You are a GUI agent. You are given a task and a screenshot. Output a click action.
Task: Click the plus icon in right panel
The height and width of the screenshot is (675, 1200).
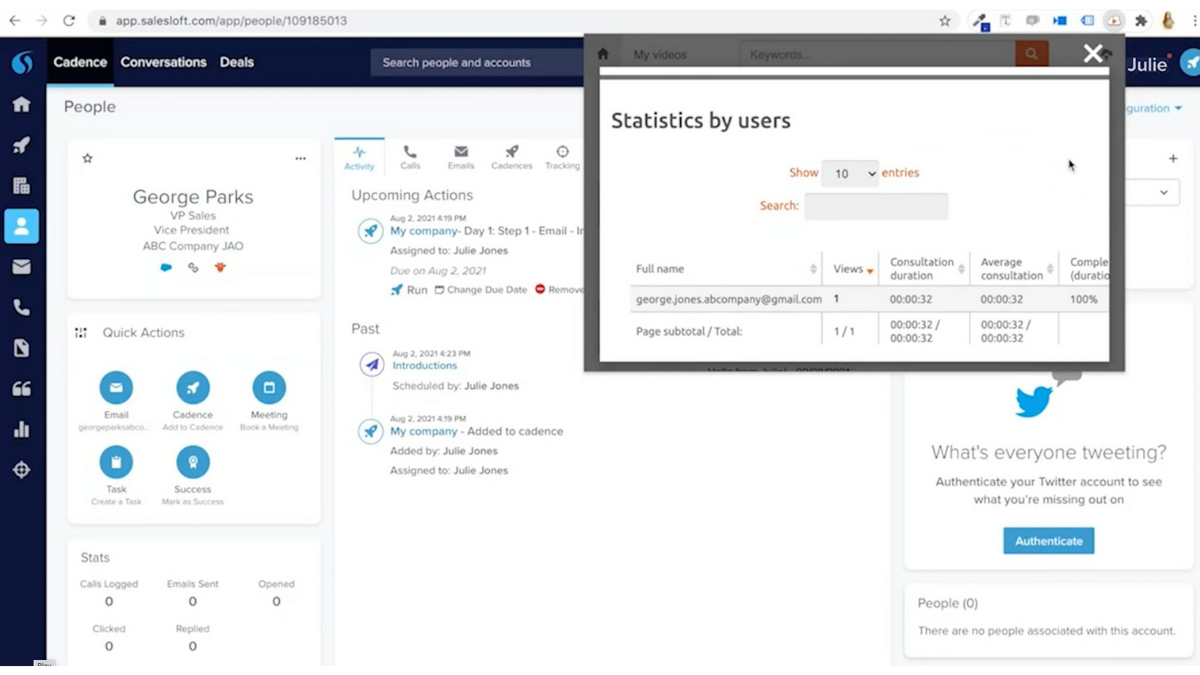click(x=1173, y=158)
